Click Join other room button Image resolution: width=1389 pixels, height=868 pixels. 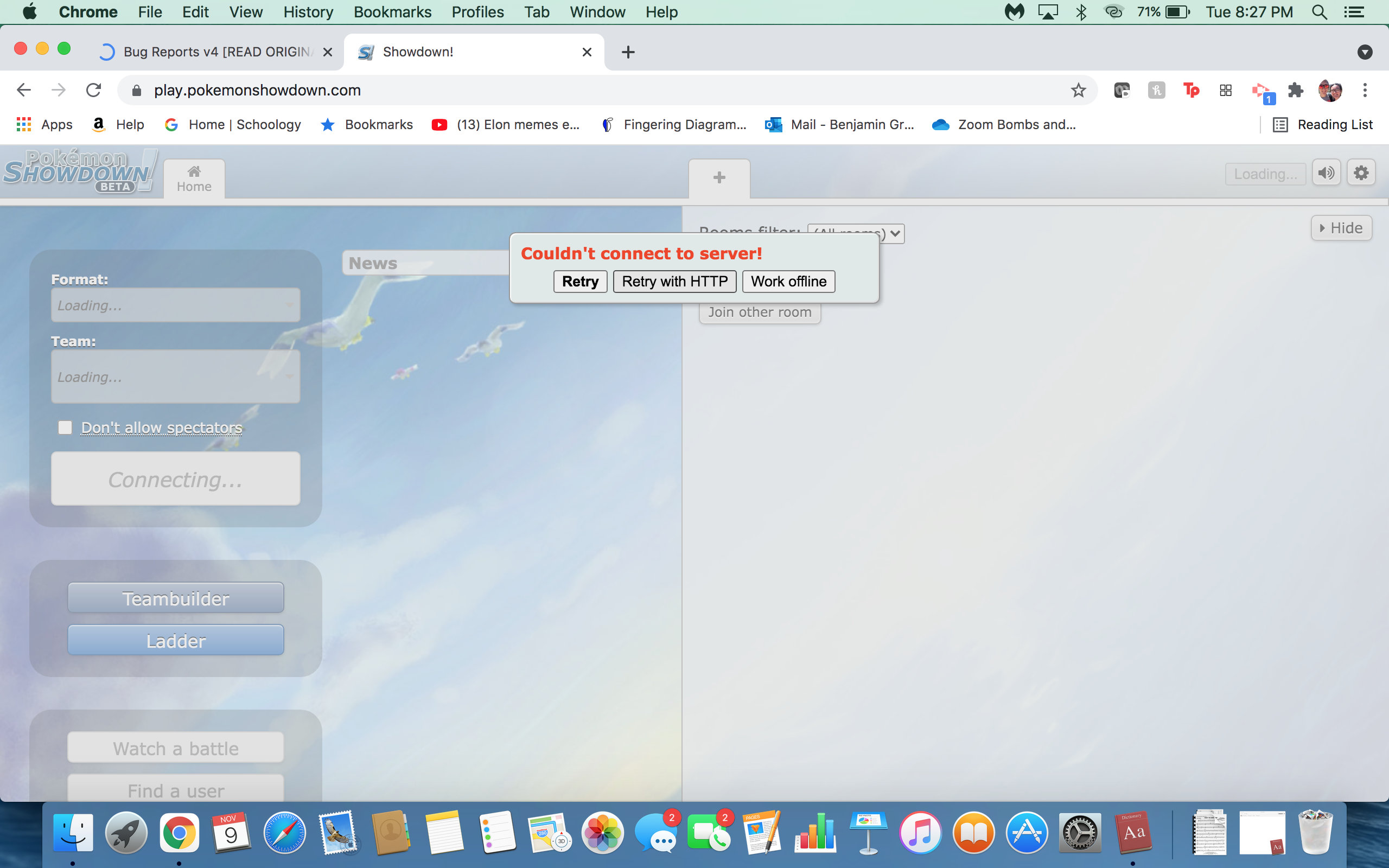pos(760,312)
